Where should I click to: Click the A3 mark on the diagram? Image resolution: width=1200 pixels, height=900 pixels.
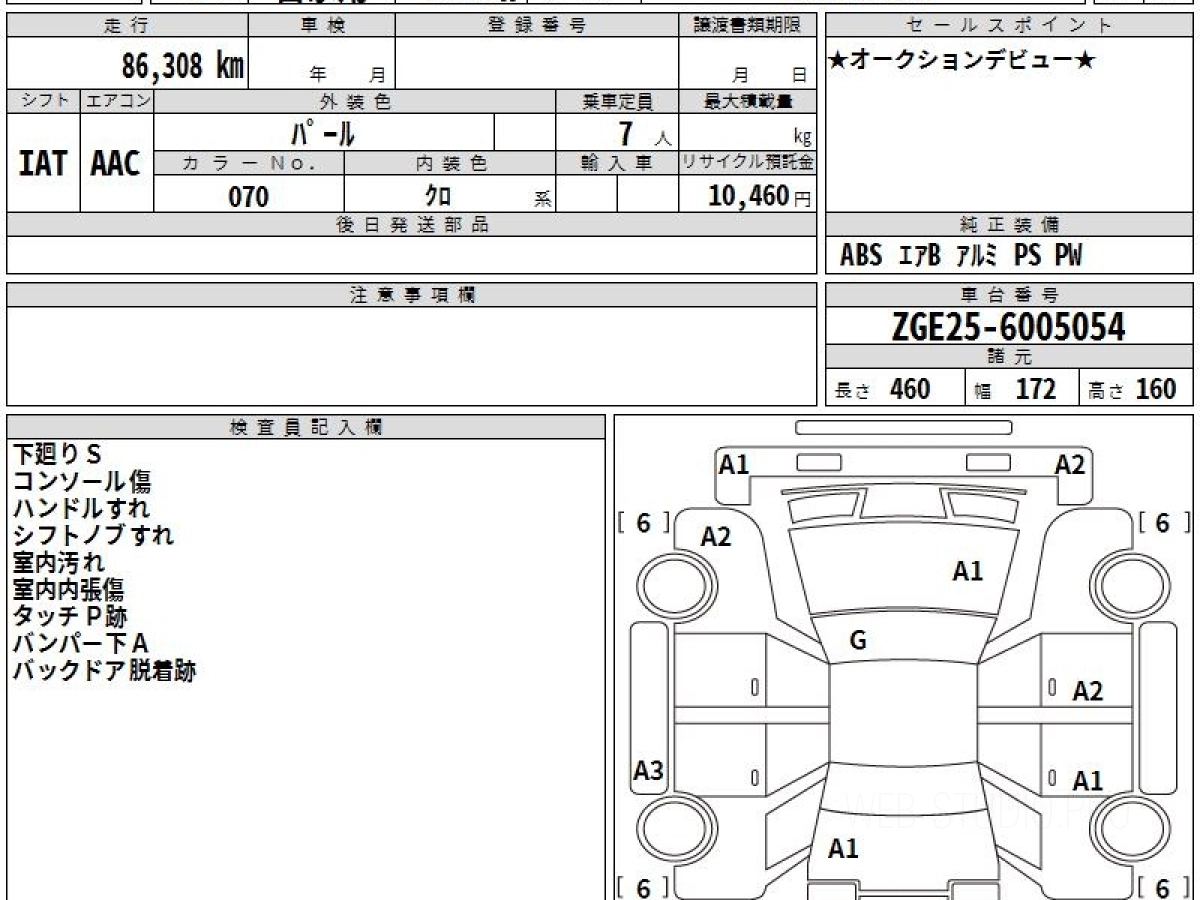click(x=648, y=771)
